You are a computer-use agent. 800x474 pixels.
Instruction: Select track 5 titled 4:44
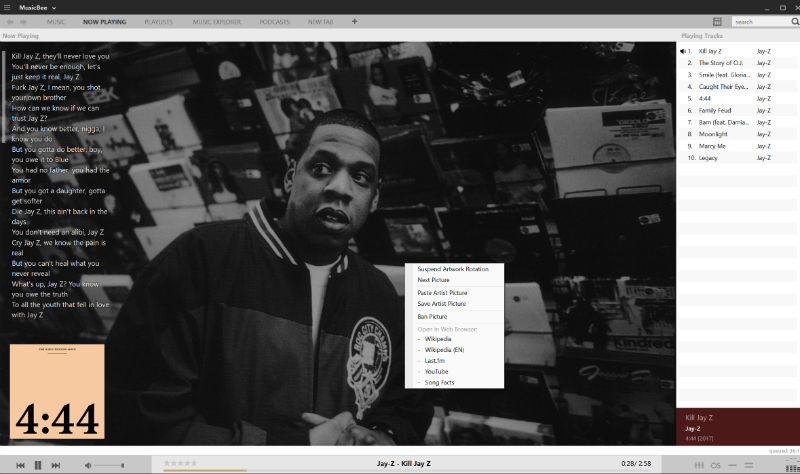click(x=737, y=98)
